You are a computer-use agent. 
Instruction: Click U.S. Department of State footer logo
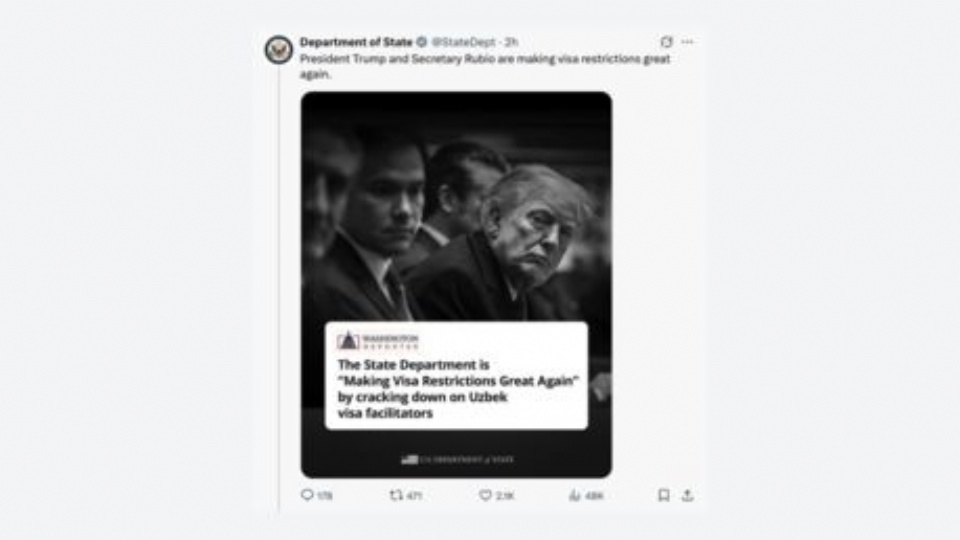457,459
